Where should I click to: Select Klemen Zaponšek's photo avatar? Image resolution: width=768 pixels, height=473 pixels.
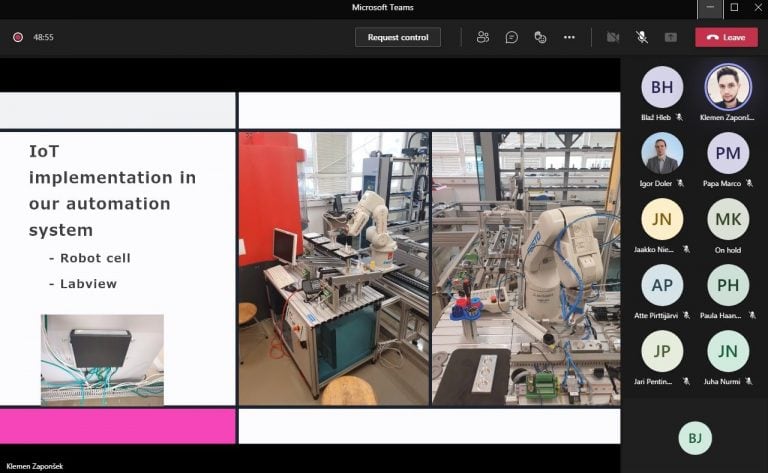tap(728, 87)
